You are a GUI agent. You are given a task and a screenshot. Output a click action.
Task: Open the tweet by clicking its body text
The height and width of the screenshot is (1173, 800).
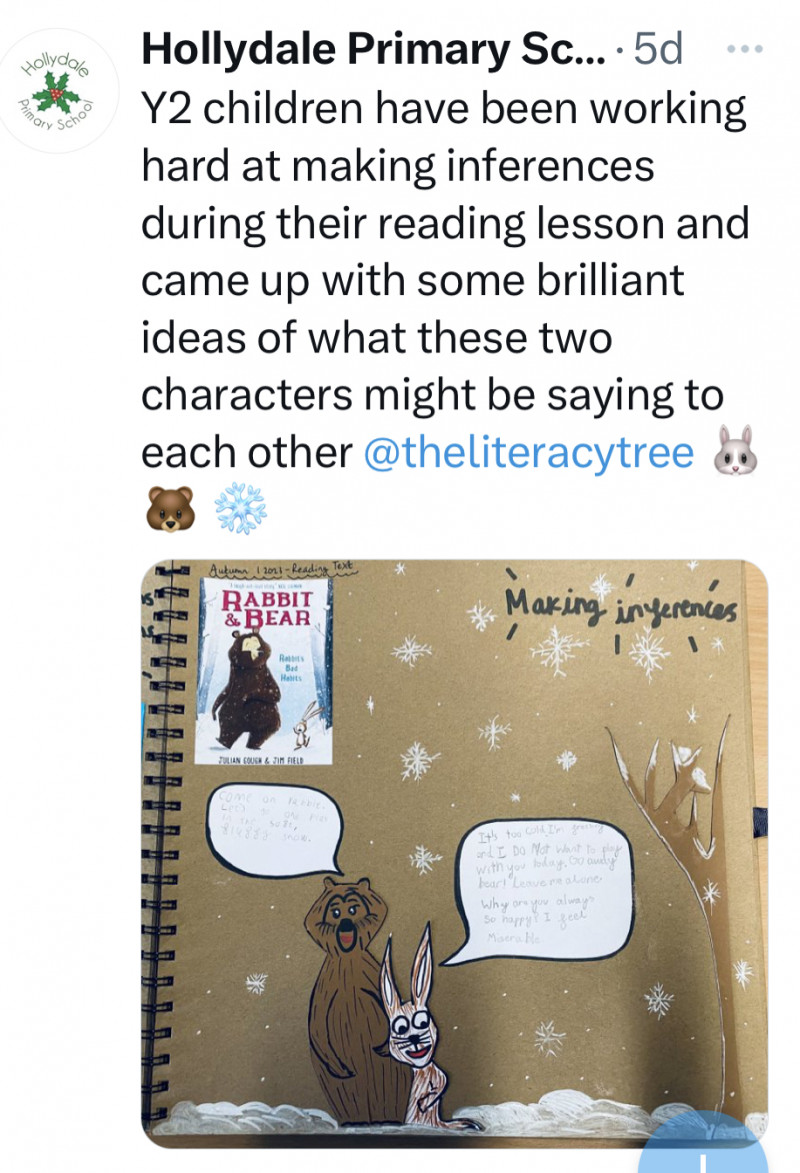click(445, 281)
